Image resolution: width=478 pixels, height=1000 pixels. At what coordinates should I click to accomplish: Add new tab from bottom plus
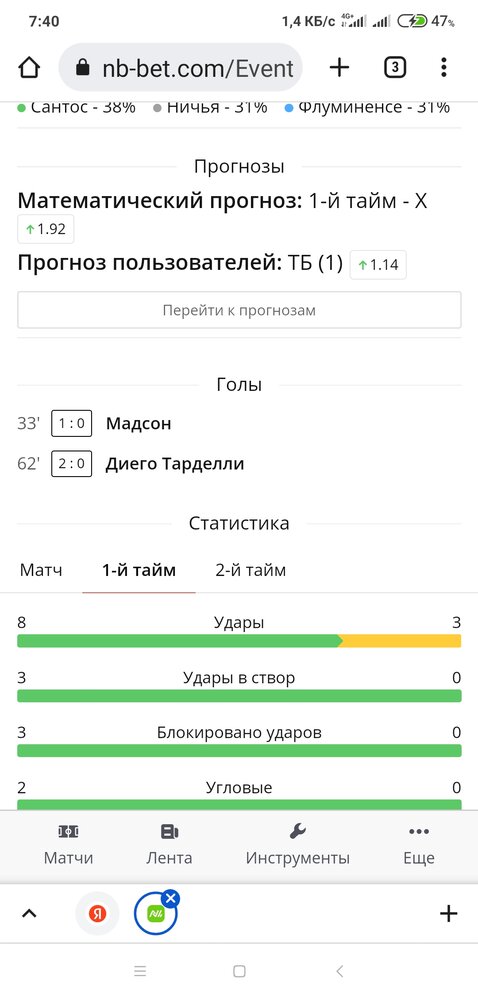[449, 914]
